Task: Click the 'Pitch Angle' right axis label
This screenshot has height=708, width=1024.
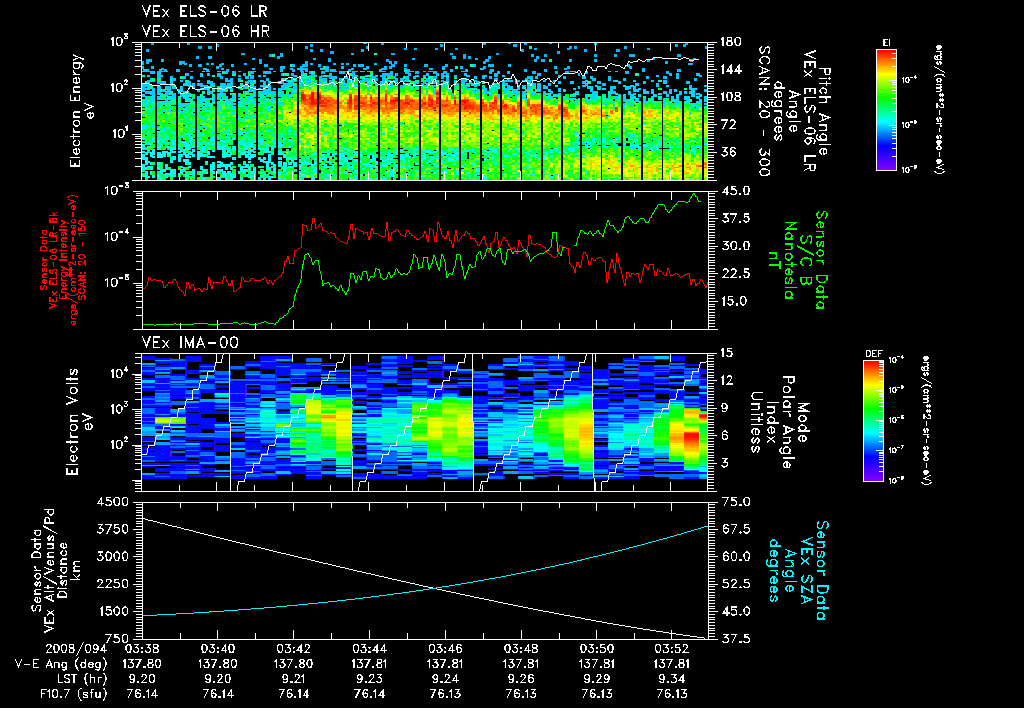Action: pyautogui.click(x=824, y=111)
